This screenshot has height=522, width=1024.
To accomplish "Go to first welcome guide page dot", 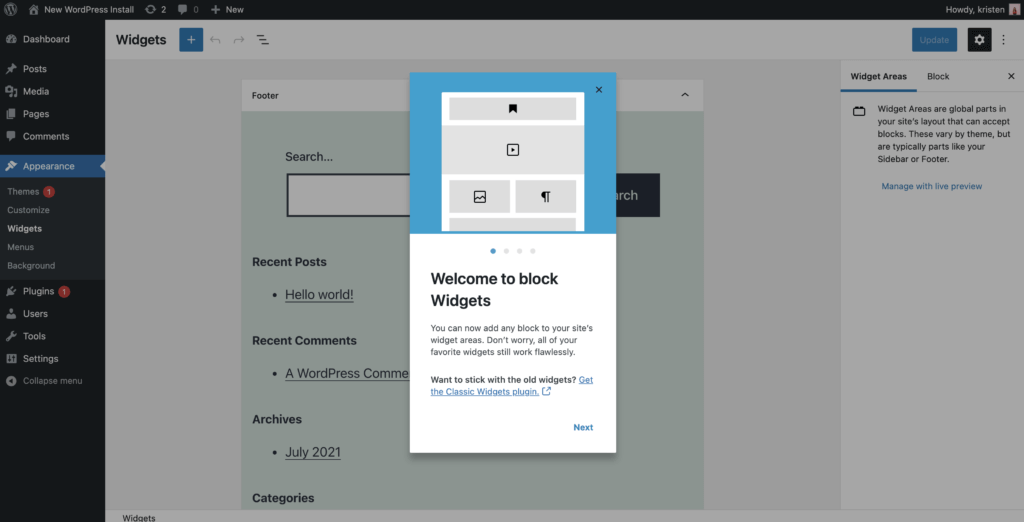I will [493, 251].
